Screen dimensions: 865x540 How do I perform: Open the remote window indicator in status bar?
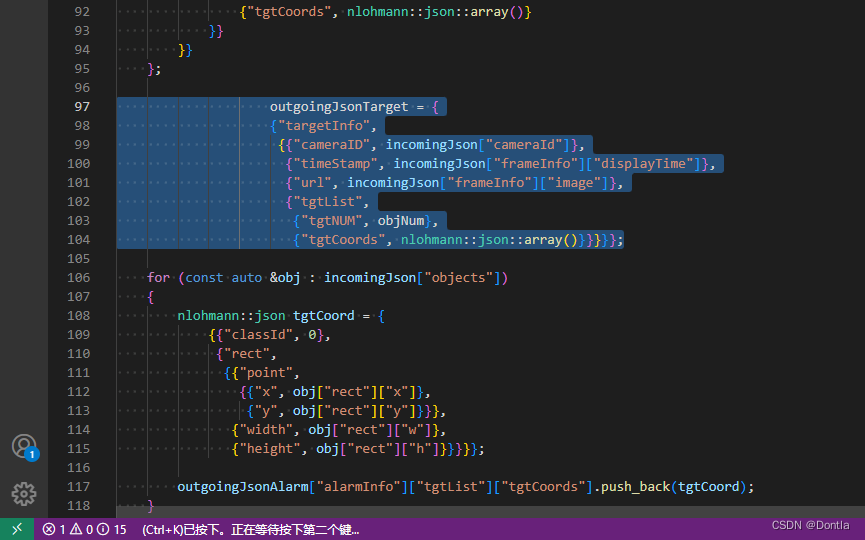pos(17,530)
